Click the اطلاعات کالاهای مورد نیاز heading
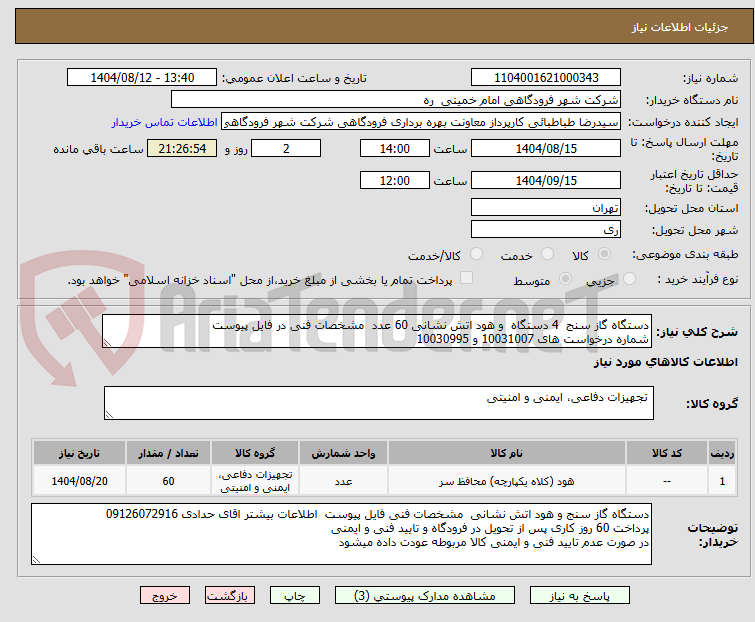Screen dimensions: 755x622 (x=665, y=362)
